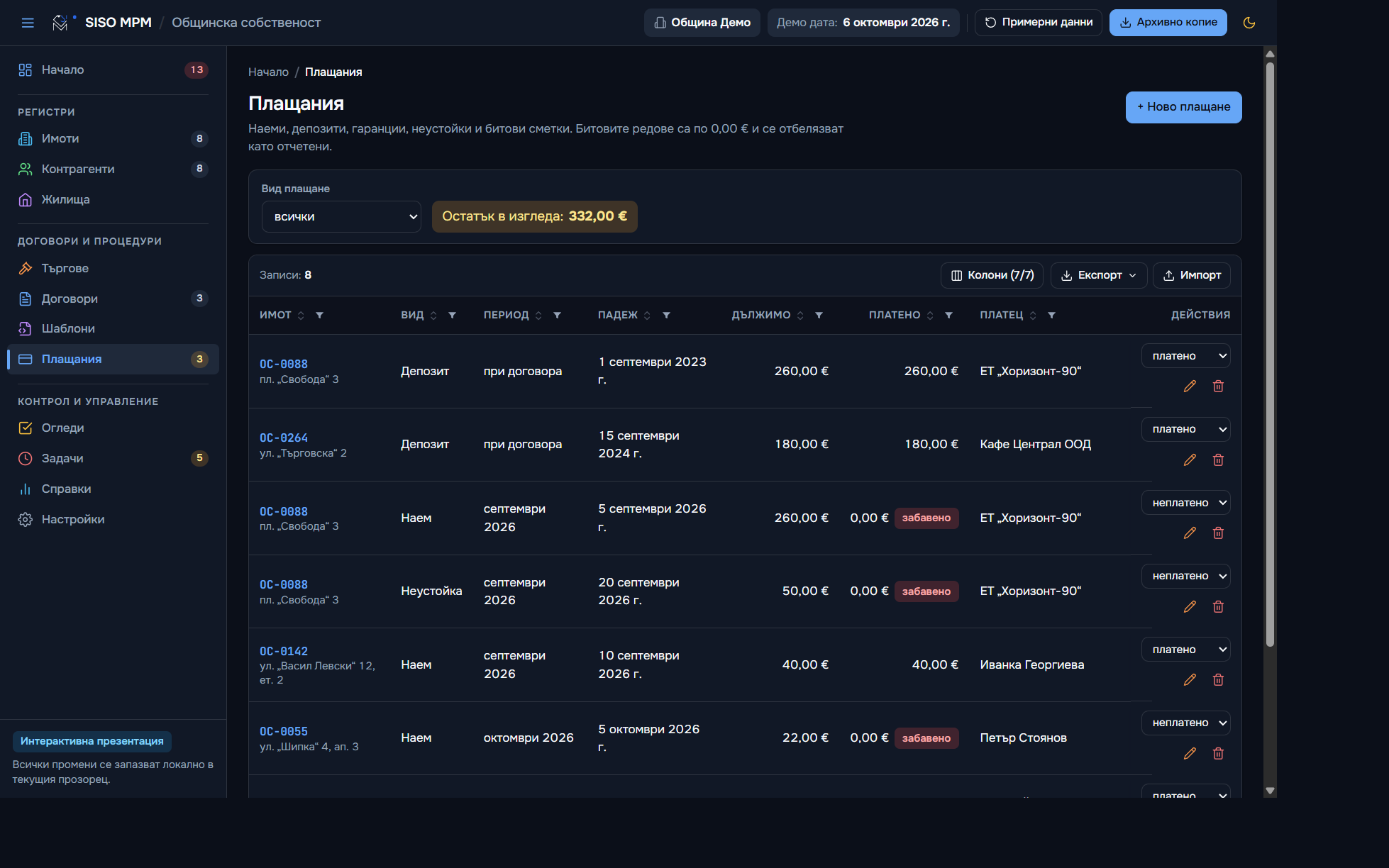Click the Община Демо button
This screenshot has width=1389, height=868.
coord(702,23)
